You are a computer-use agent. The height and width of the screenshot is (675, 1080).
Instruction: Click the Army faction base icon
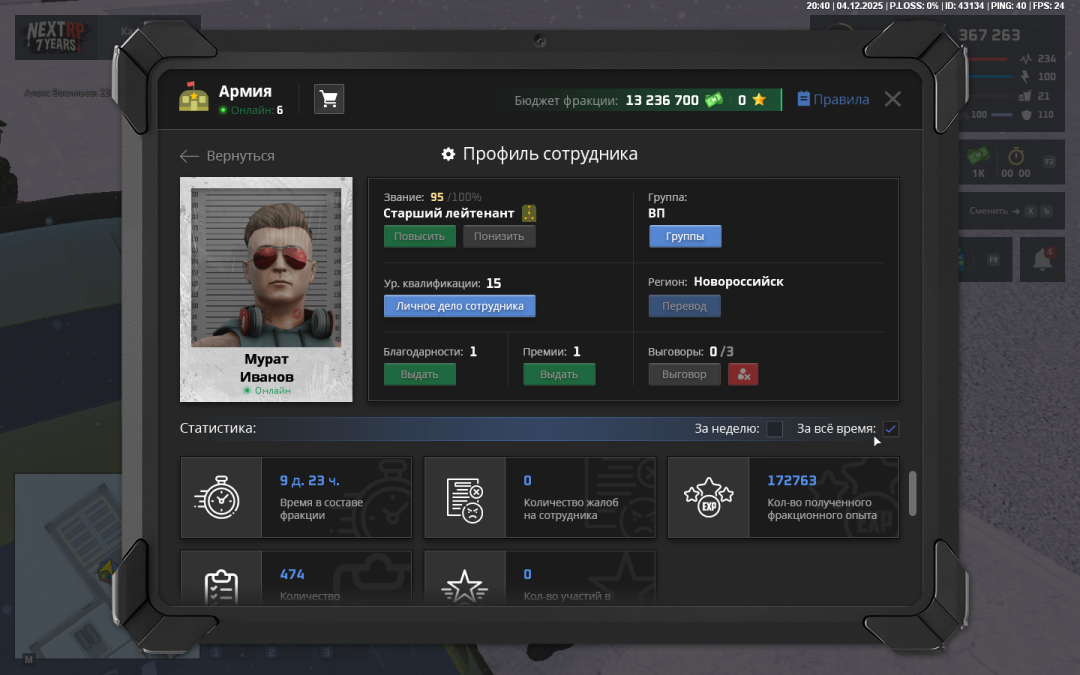pos(193,98)
